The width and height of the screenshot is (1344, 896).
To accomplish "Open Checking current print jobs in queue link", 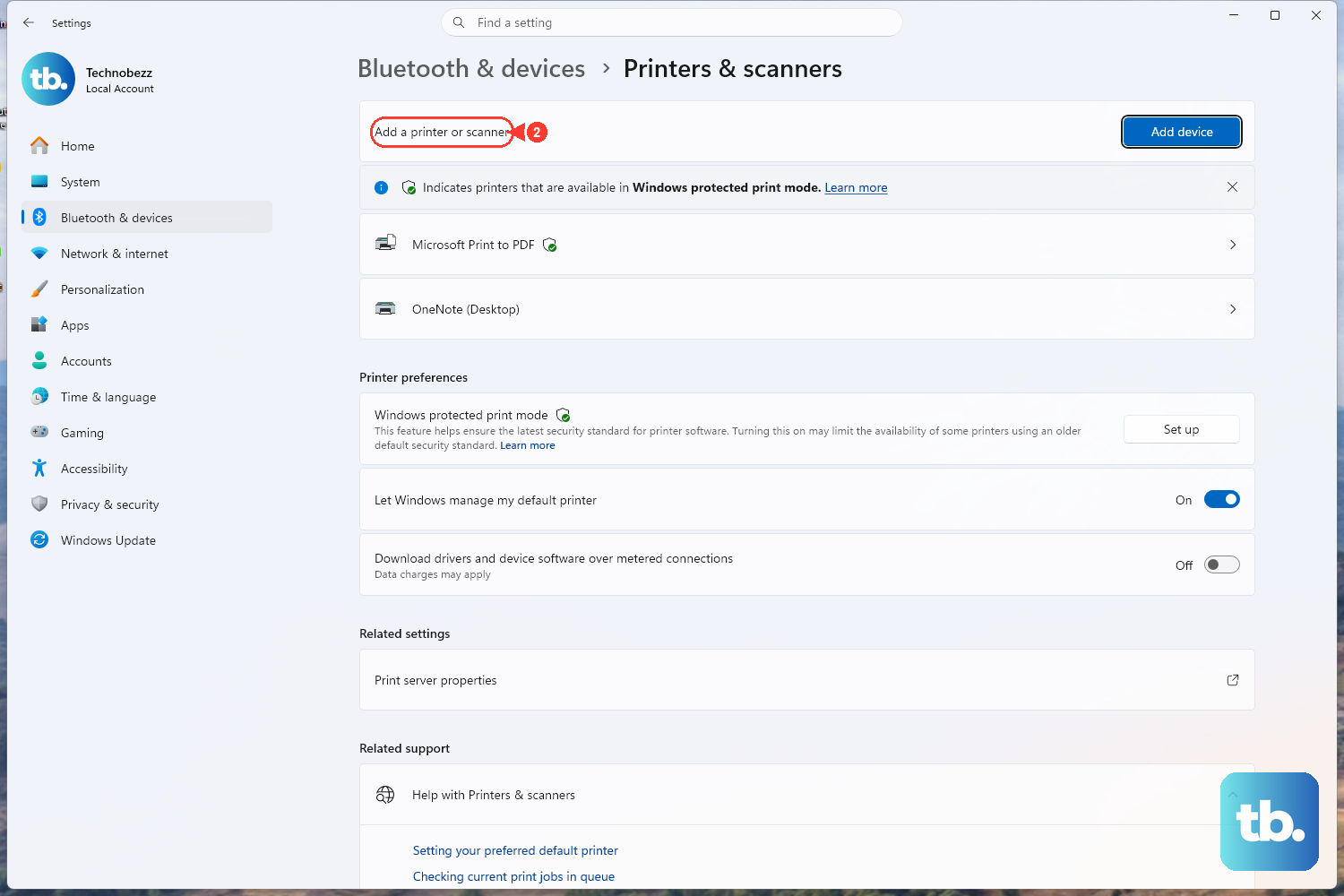I will pos(513,876).
